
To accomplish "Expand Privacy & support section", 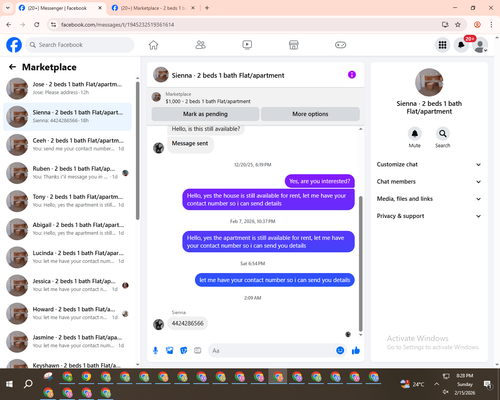I will pyautogui.click(x=429, y=216).
